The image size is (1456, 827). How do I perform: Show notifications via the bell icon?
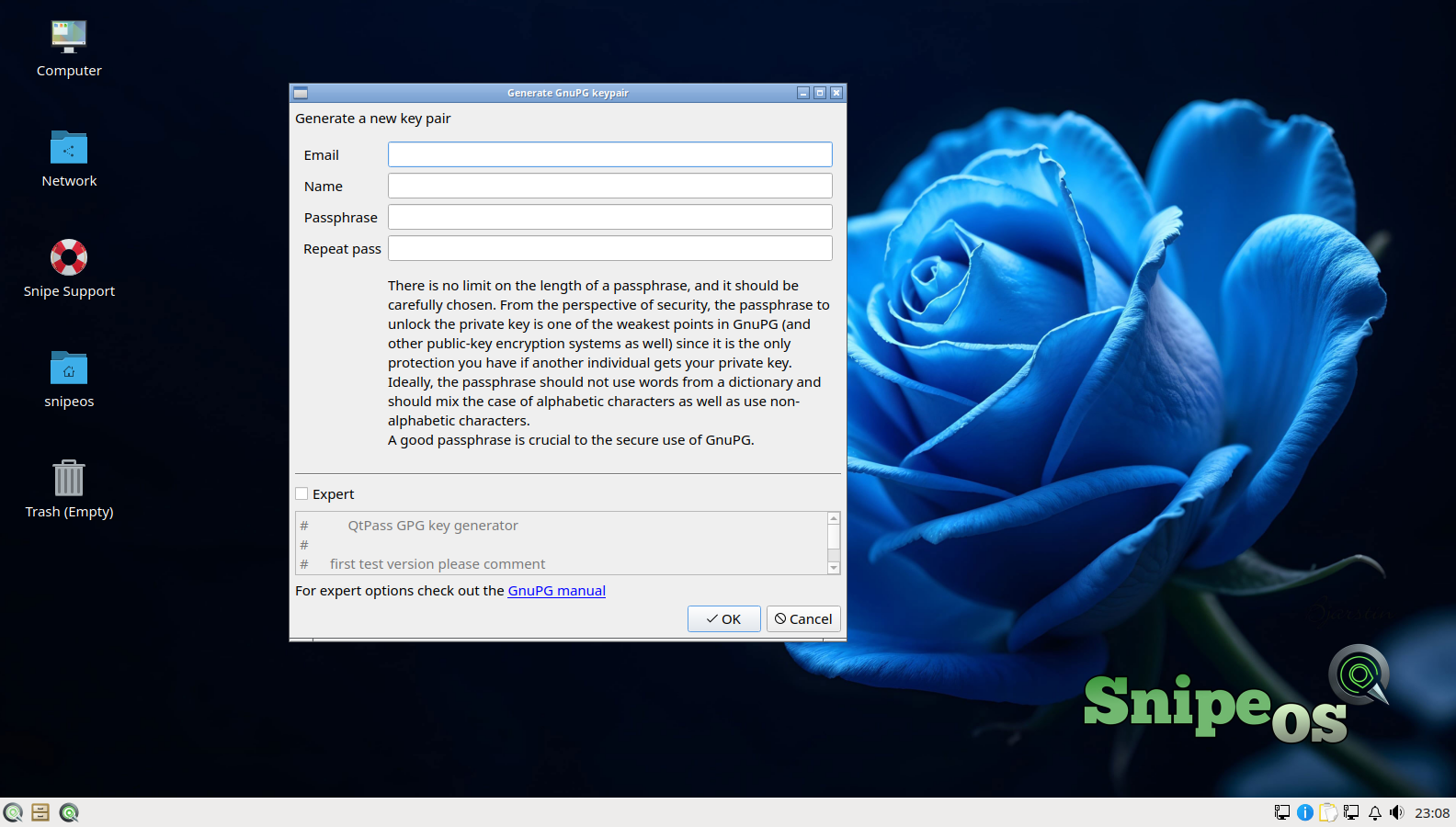click(1375, 812)
